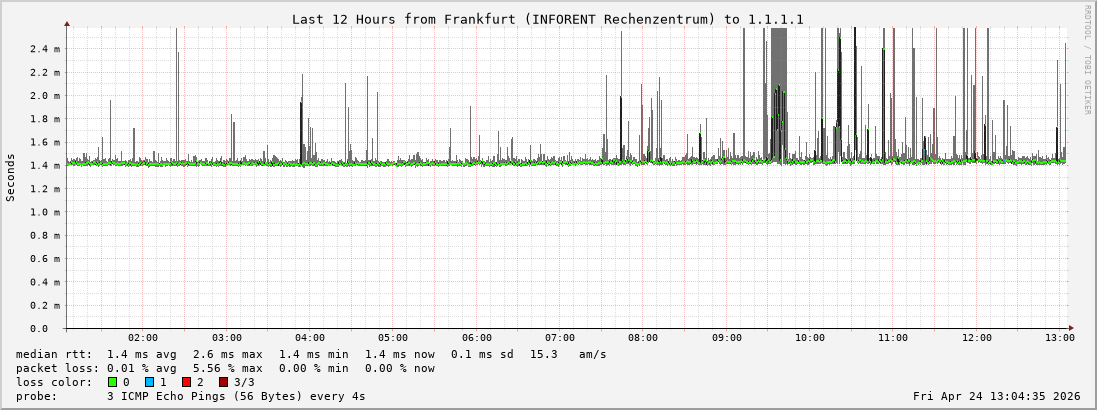Click the green loss color swatch for 0
The height and width of the screenshot is (410, 1097).
point(112,382)
